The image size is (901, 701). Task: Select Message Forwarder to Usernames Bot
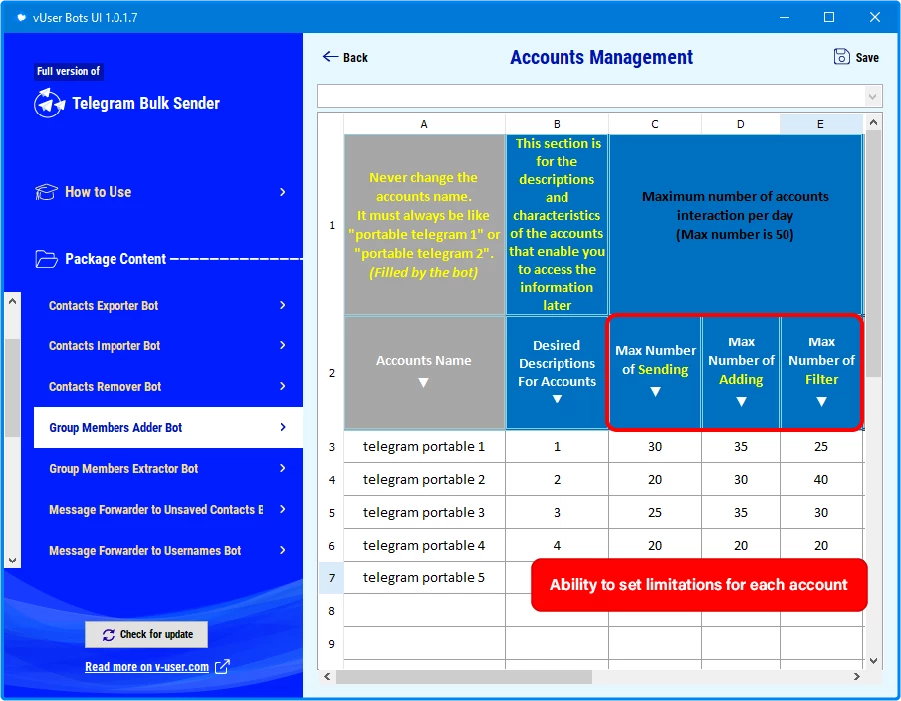point(168,550)
